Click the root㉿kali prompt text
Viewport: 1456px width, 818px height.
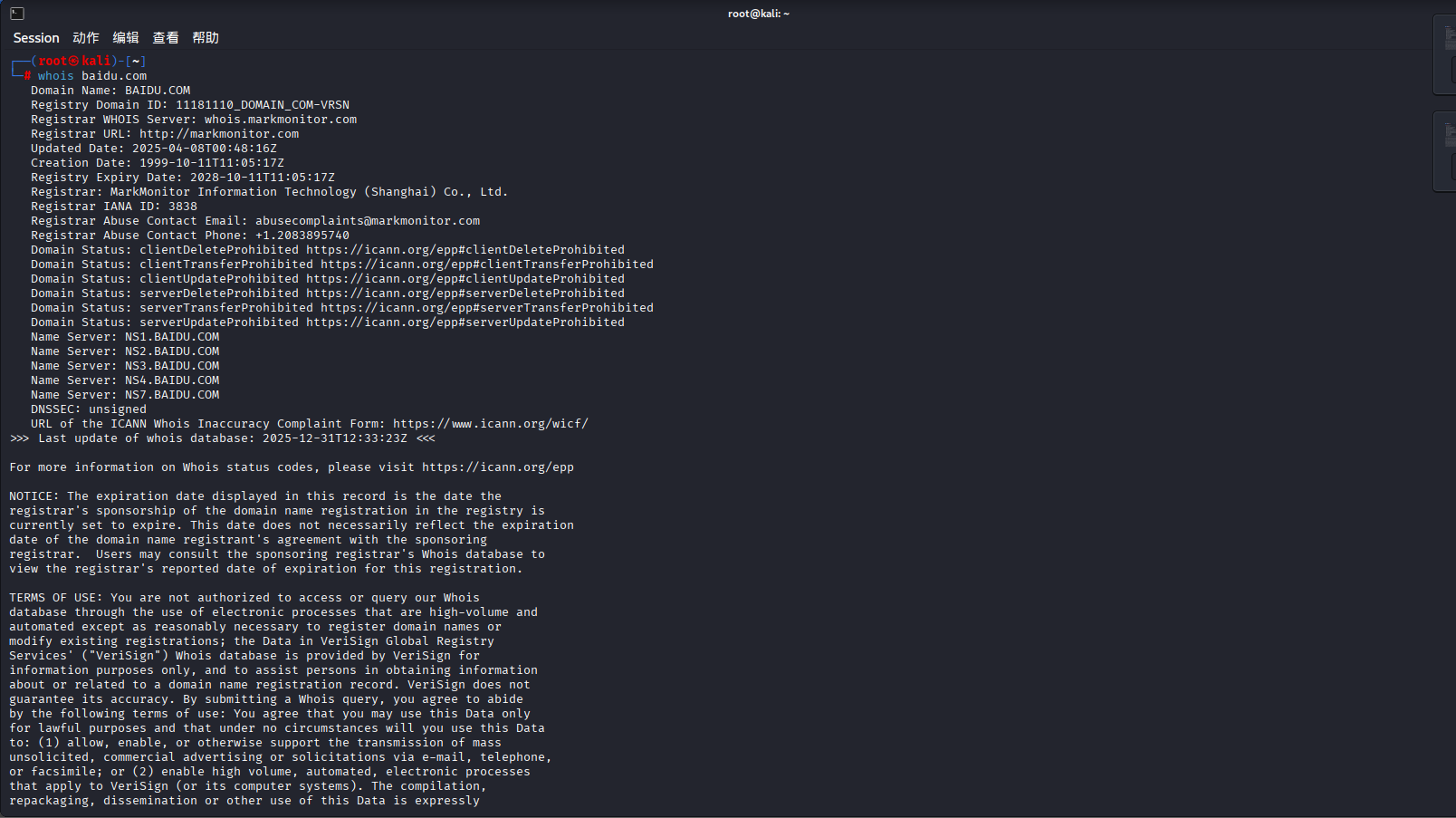tap(74, 62)
